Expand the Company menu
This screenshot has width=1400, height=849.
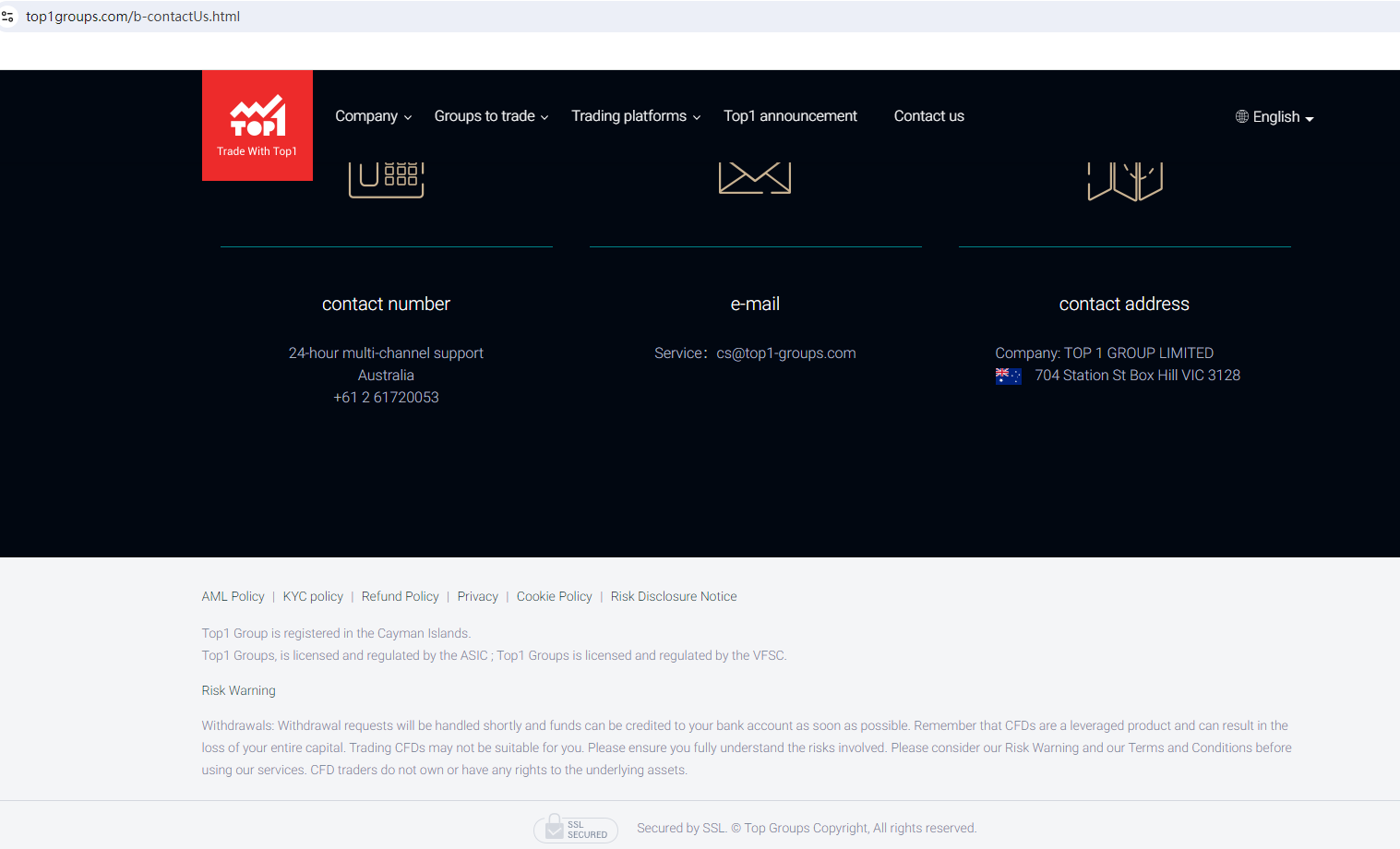[374, 116]
